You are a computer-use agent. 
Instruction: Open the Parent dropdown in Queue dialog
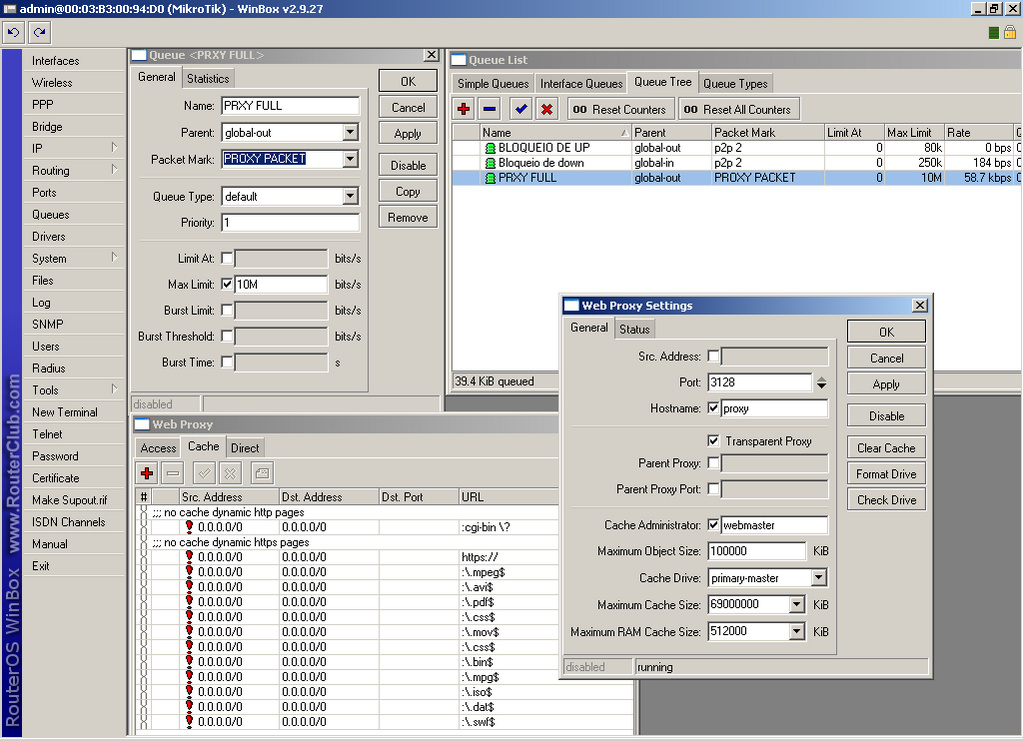click(x=350, y=132)
